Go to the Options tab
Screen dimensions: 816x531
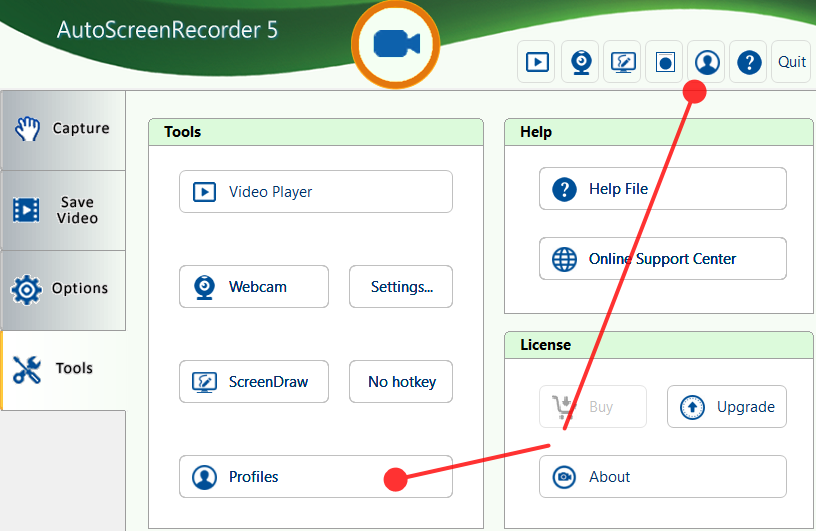click(x=63, y=289)
